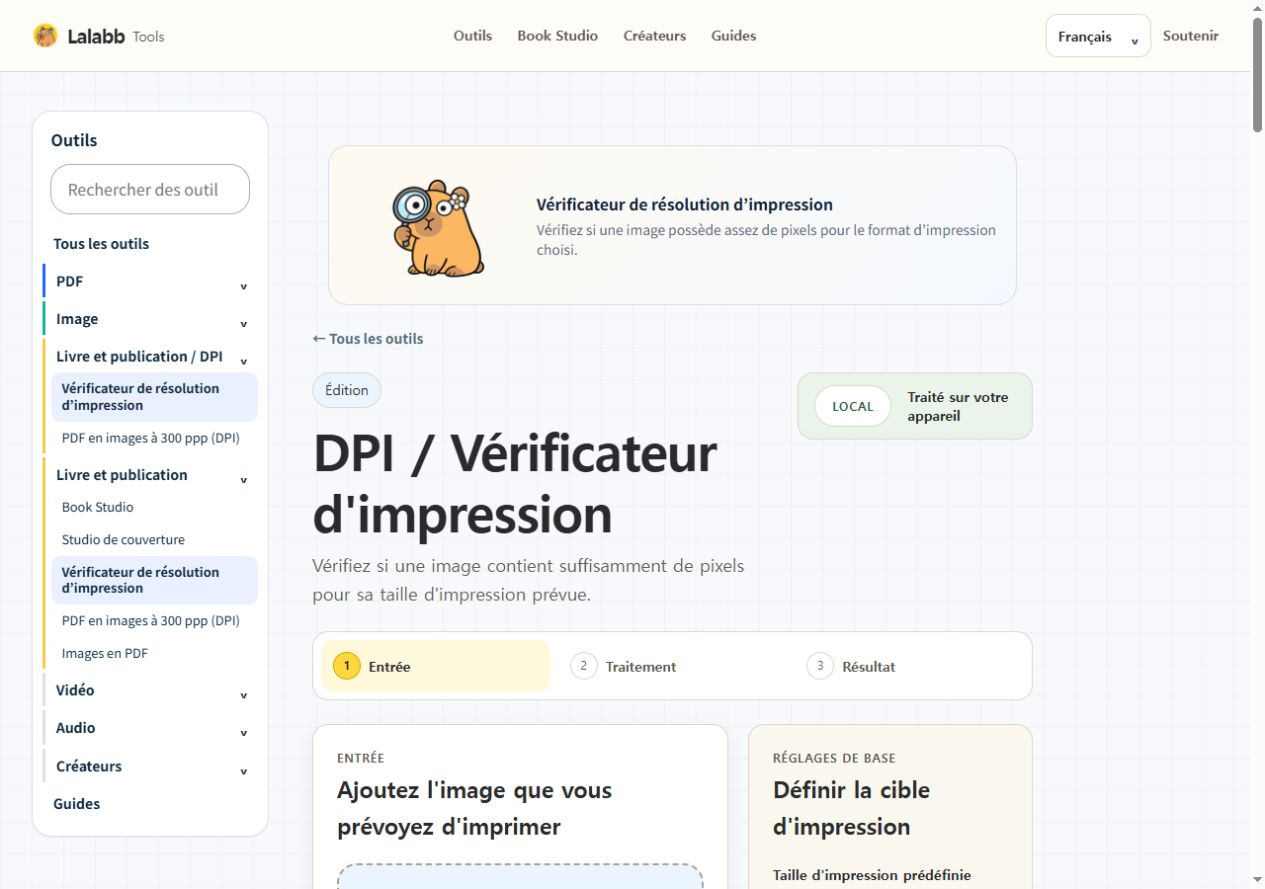
Task: Collapse the Livre et publication / DPI section
Action: [x=150, y=357]
